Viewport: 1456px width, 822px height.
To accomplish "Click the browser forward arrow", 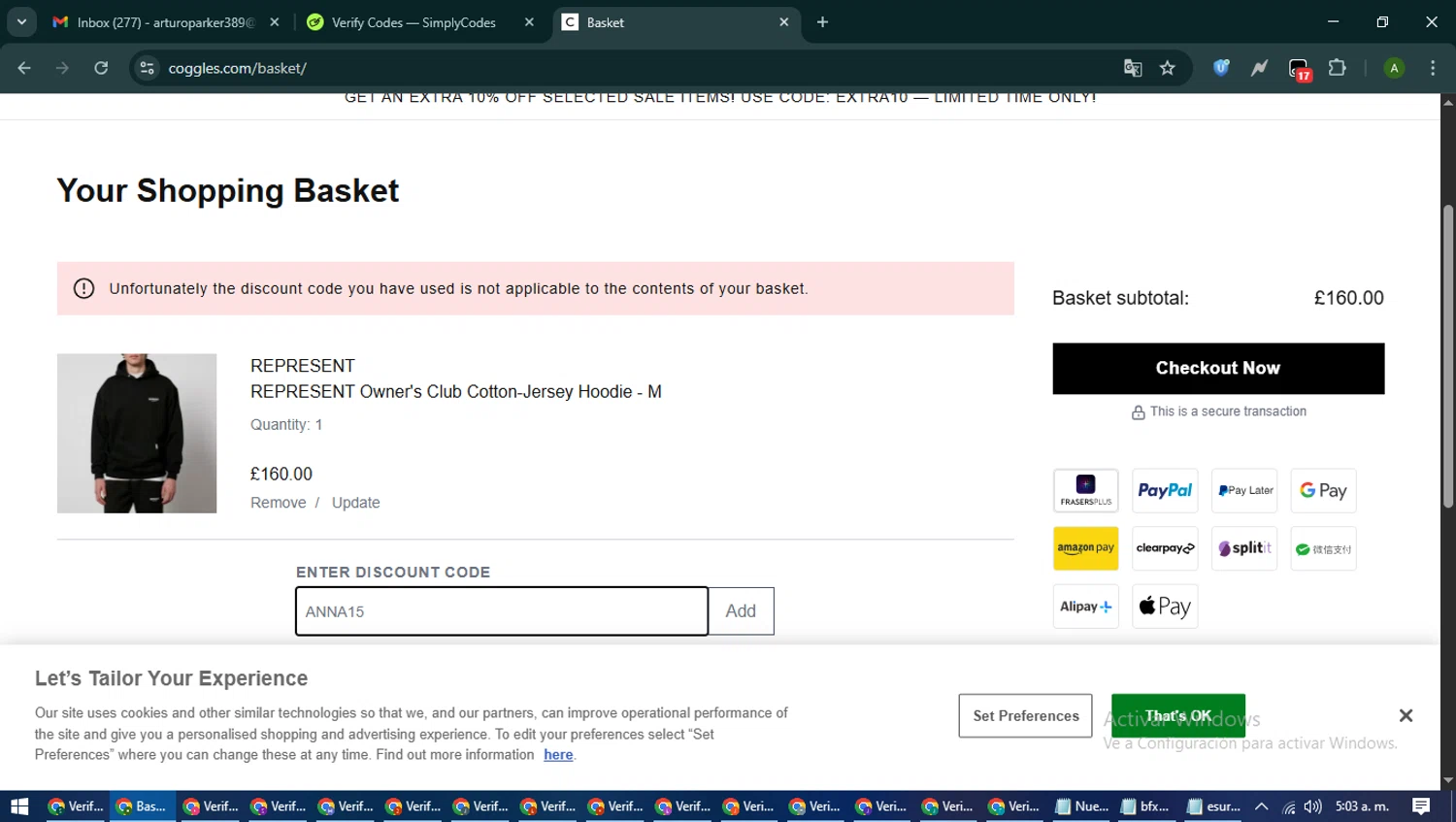I will (x=62, y=68).
